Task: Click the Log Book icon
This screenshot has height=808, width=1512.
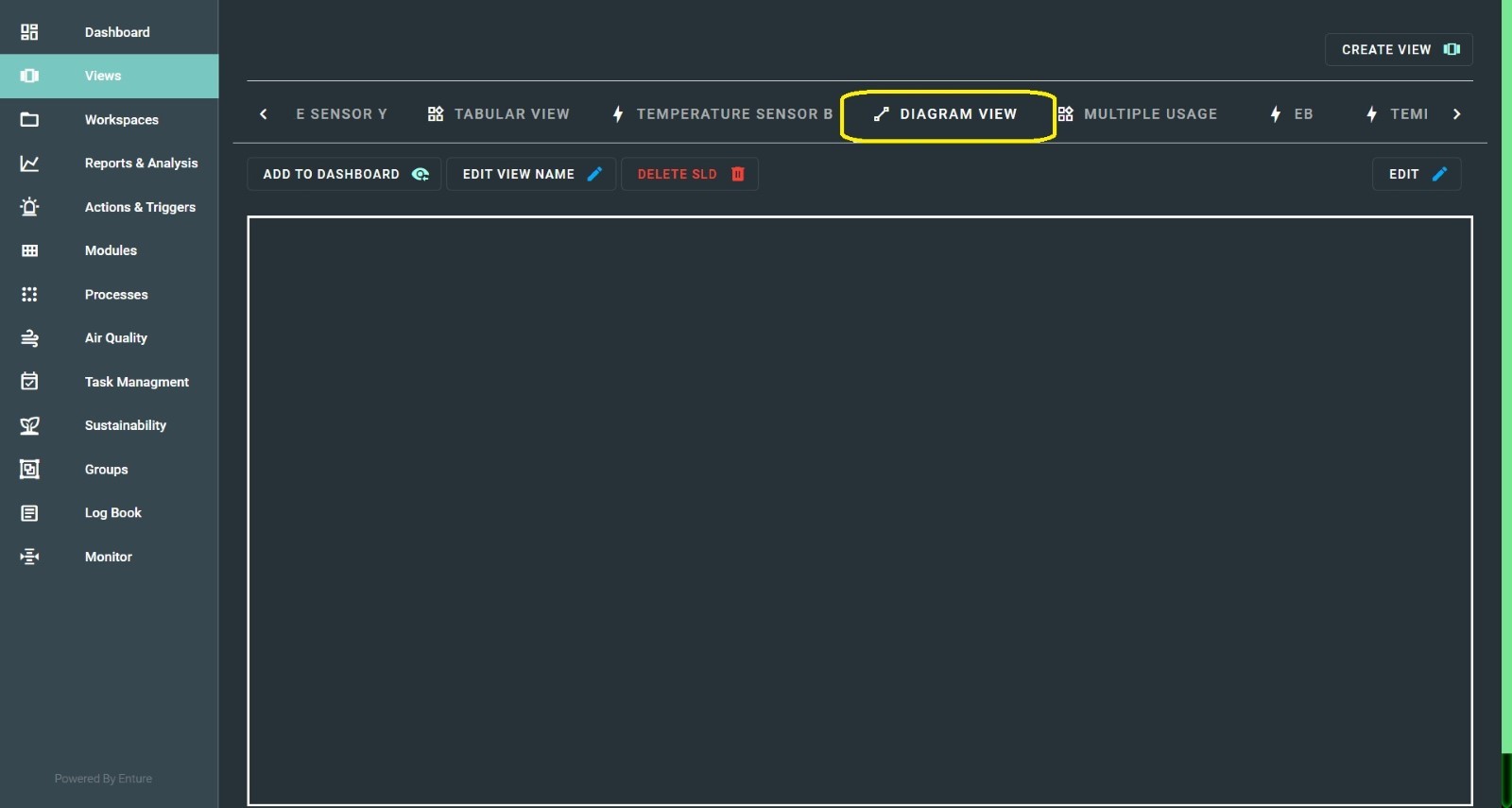Action: click(x=29, y=513)
